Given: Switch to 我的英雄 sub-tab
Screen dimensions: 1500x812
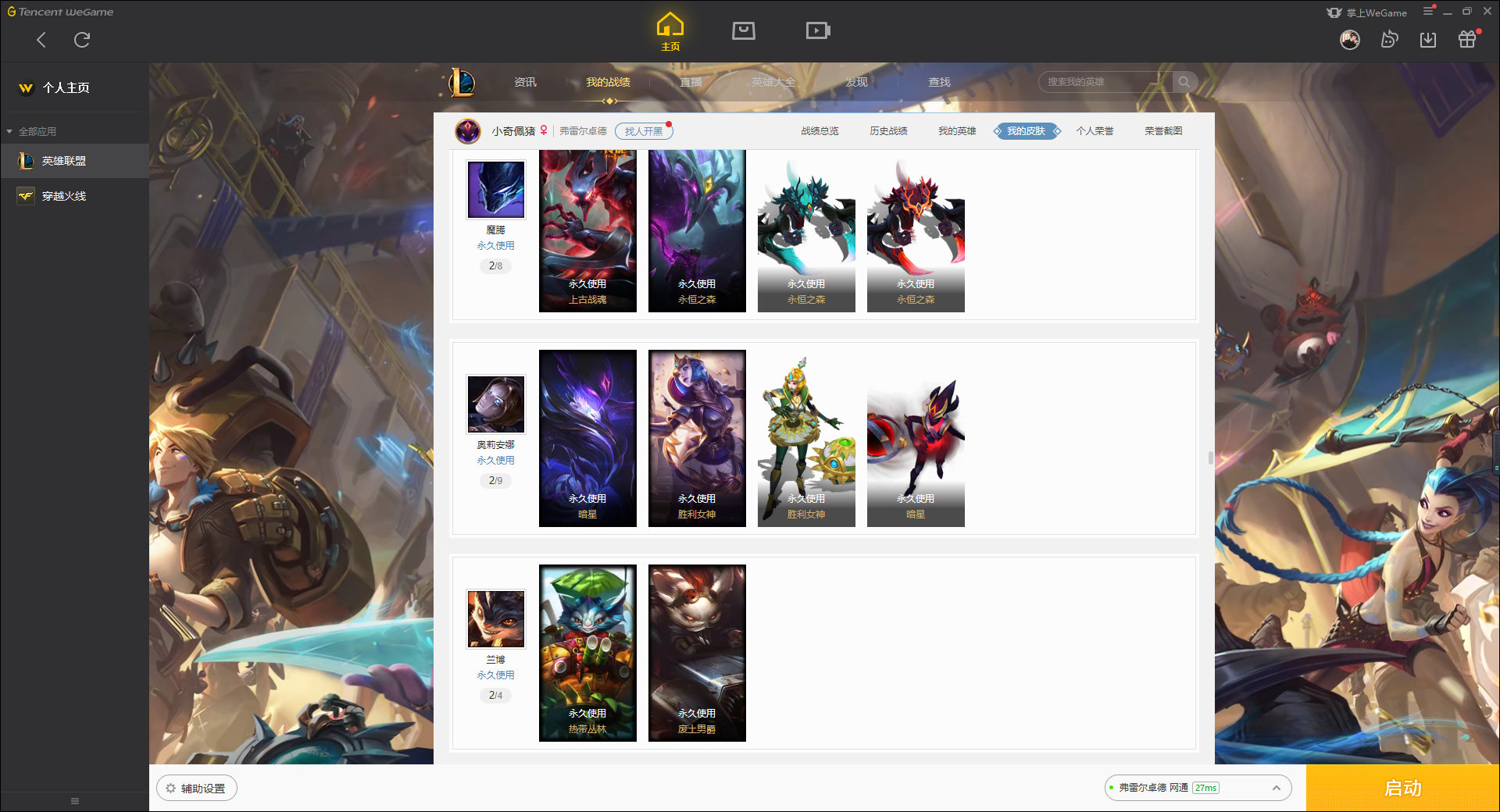Looking at the screenshot, I should coord(957,131).
